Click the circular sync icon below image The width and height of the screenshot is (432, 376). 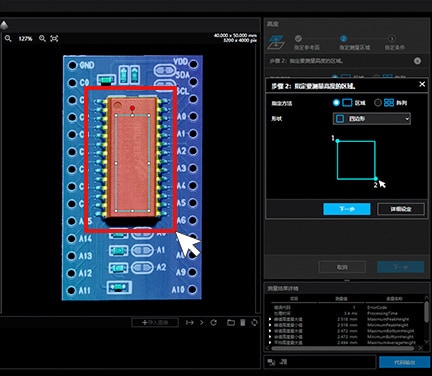click(x=254, y=322)
